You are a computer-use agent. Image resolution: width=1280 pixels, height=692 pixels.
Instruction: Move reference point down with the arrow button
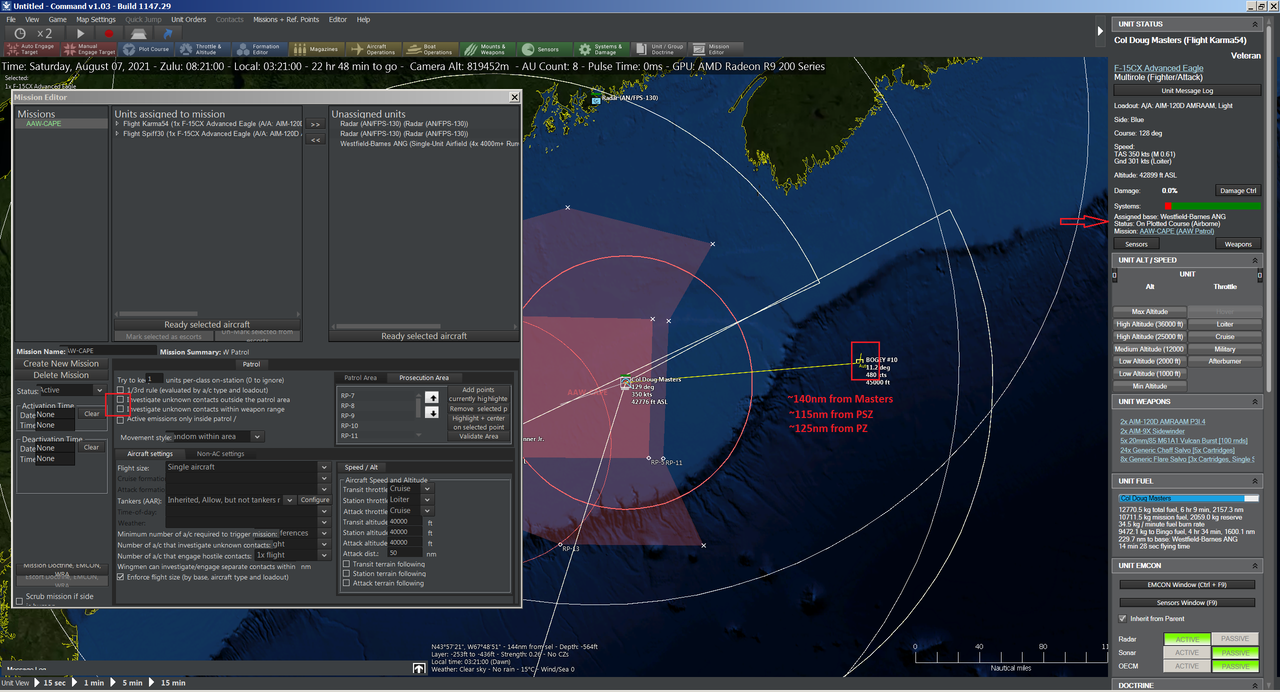coord(432,413)
